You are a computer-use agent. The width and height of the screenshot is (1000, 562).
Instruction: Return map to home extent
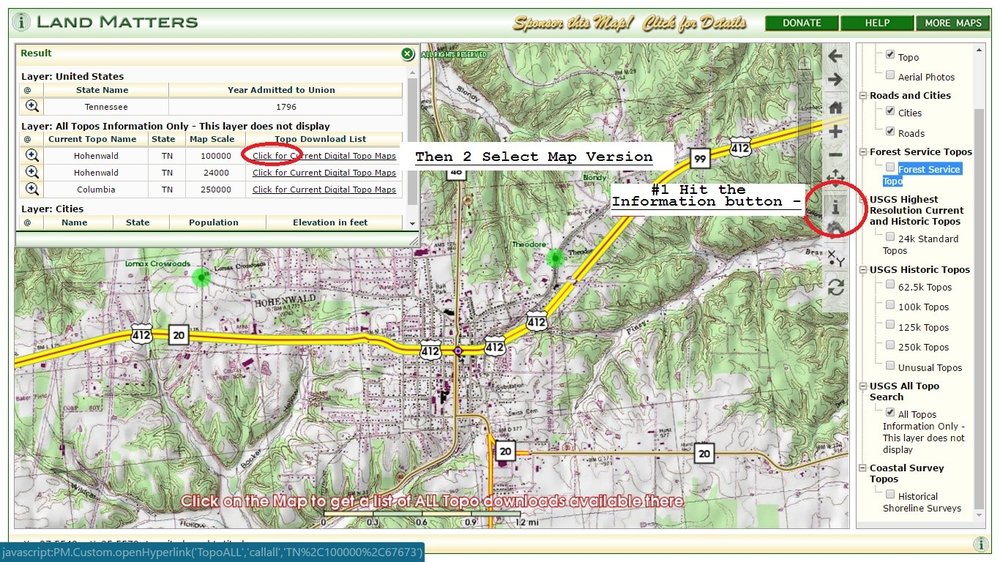835,107
